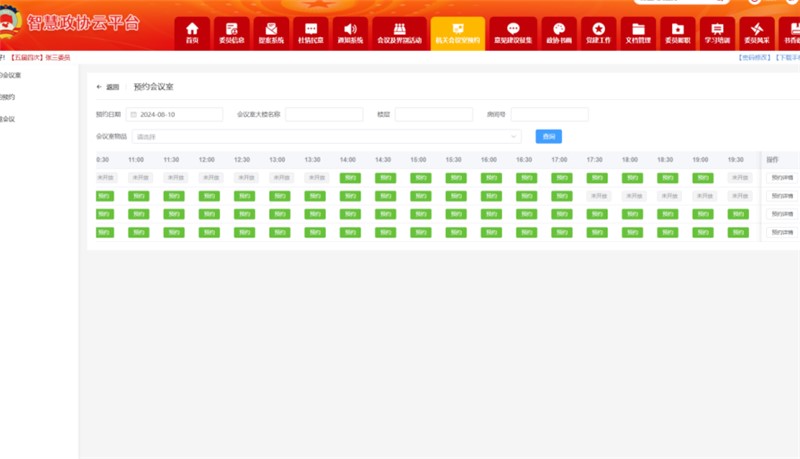This screenshot has height=459, width=800.
Task: Open the 预约日期 date picker field
Action: (x=174, y=115)
